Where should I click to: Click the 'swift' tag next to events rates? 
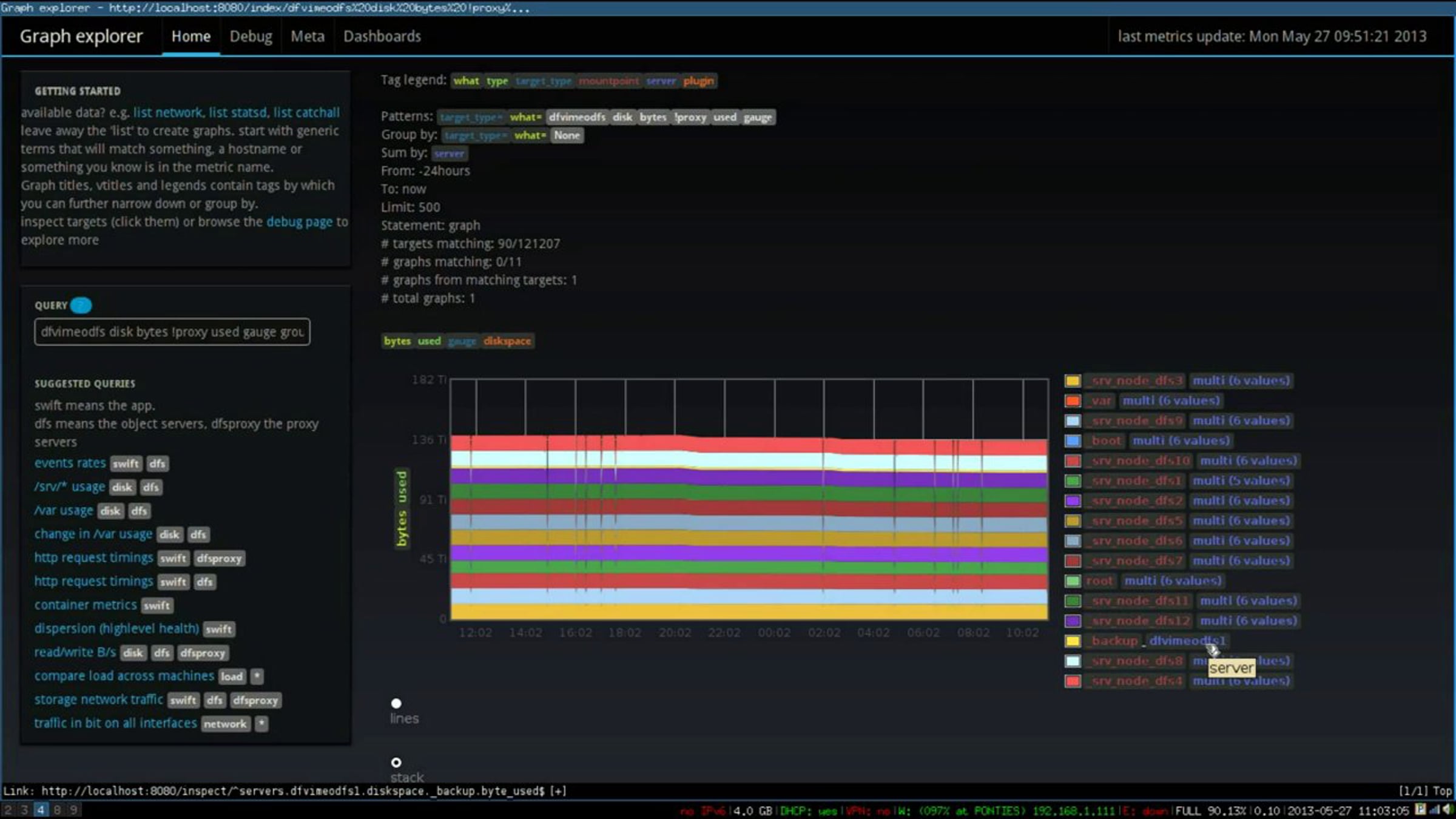(126, 463)
